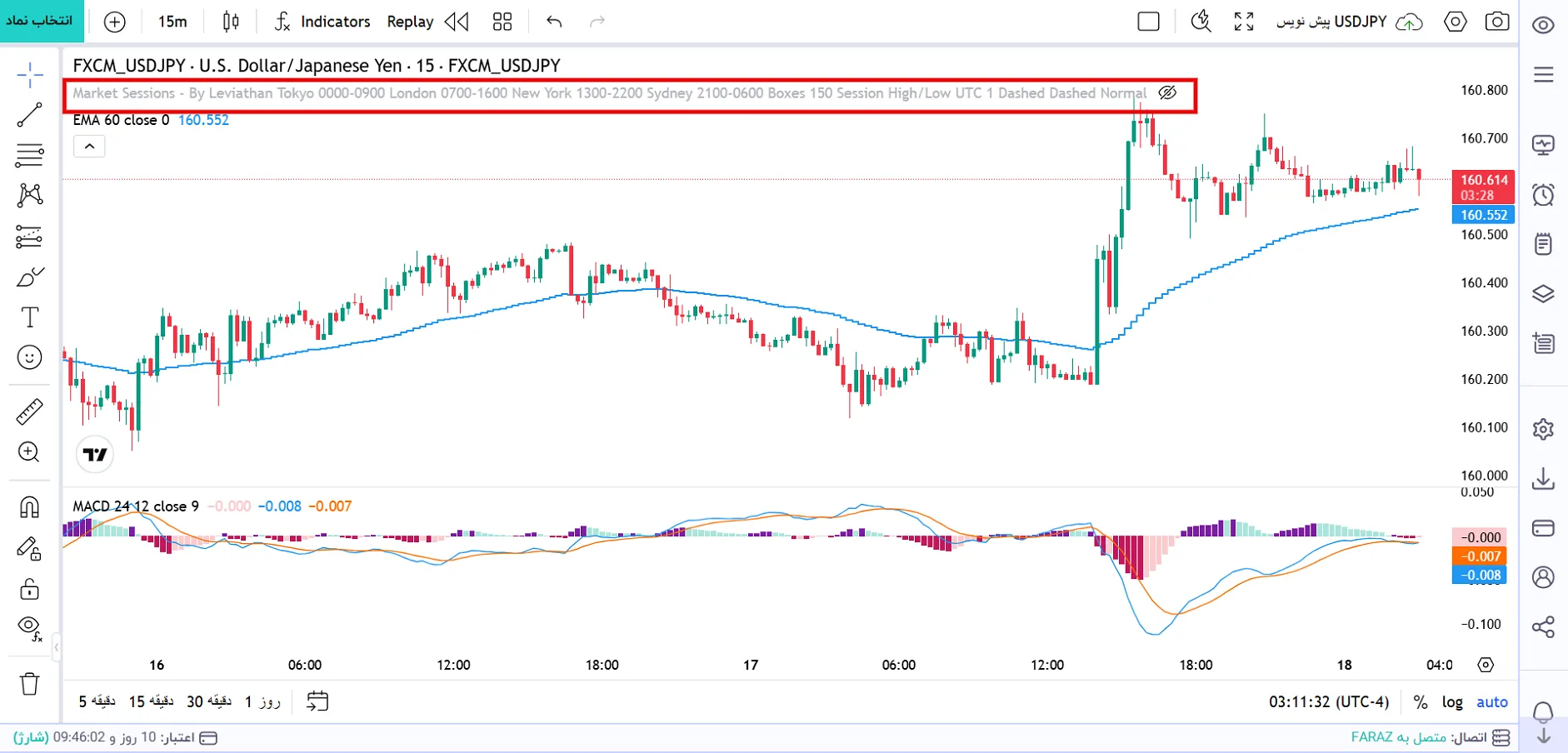Click the انتخاب نماد symbol button
1568x753 pixels.
tap(42, 21)
